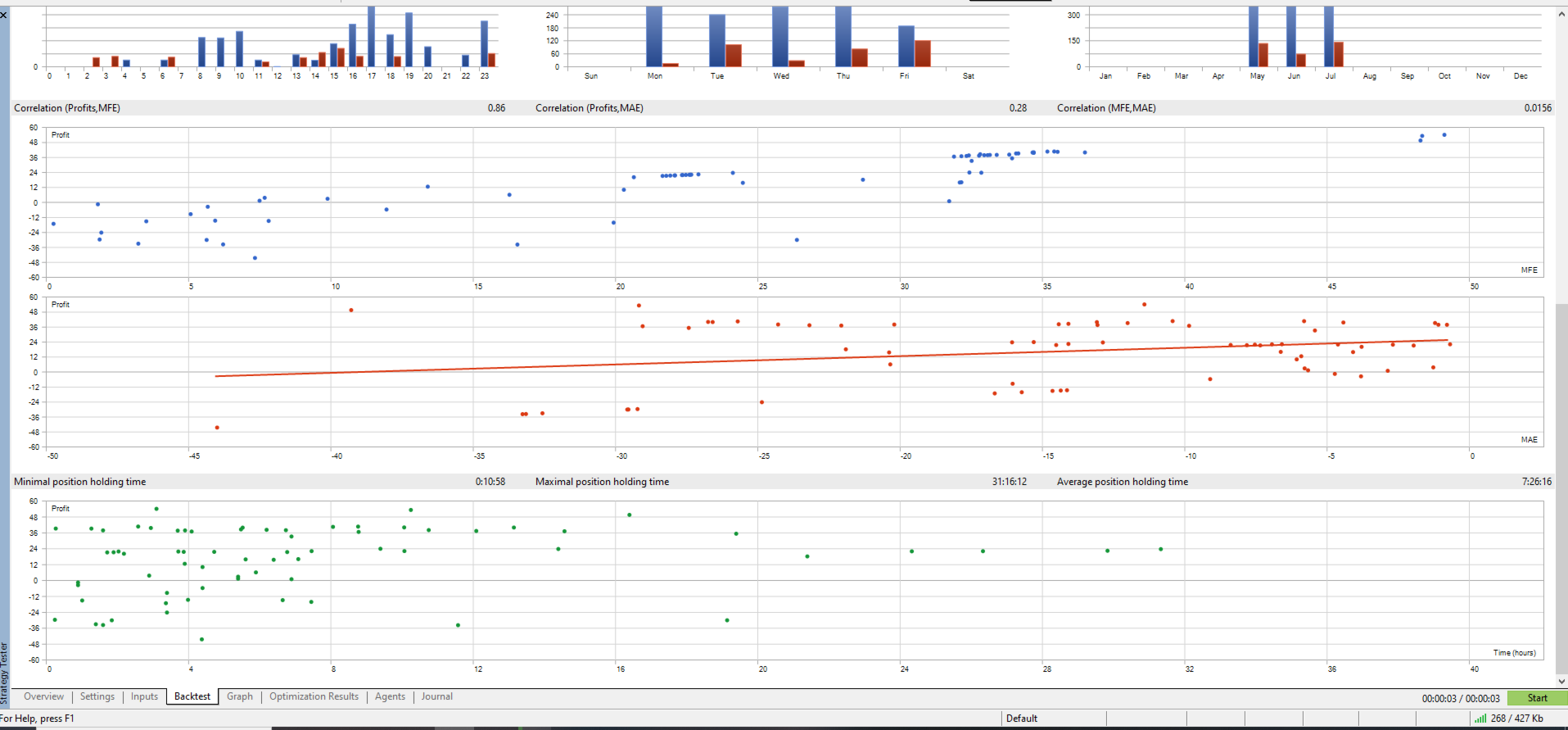Screen dimensions: 1568x730
Task: Click the 'Profit' label in the MFE scatter chart
Action: 61,135
